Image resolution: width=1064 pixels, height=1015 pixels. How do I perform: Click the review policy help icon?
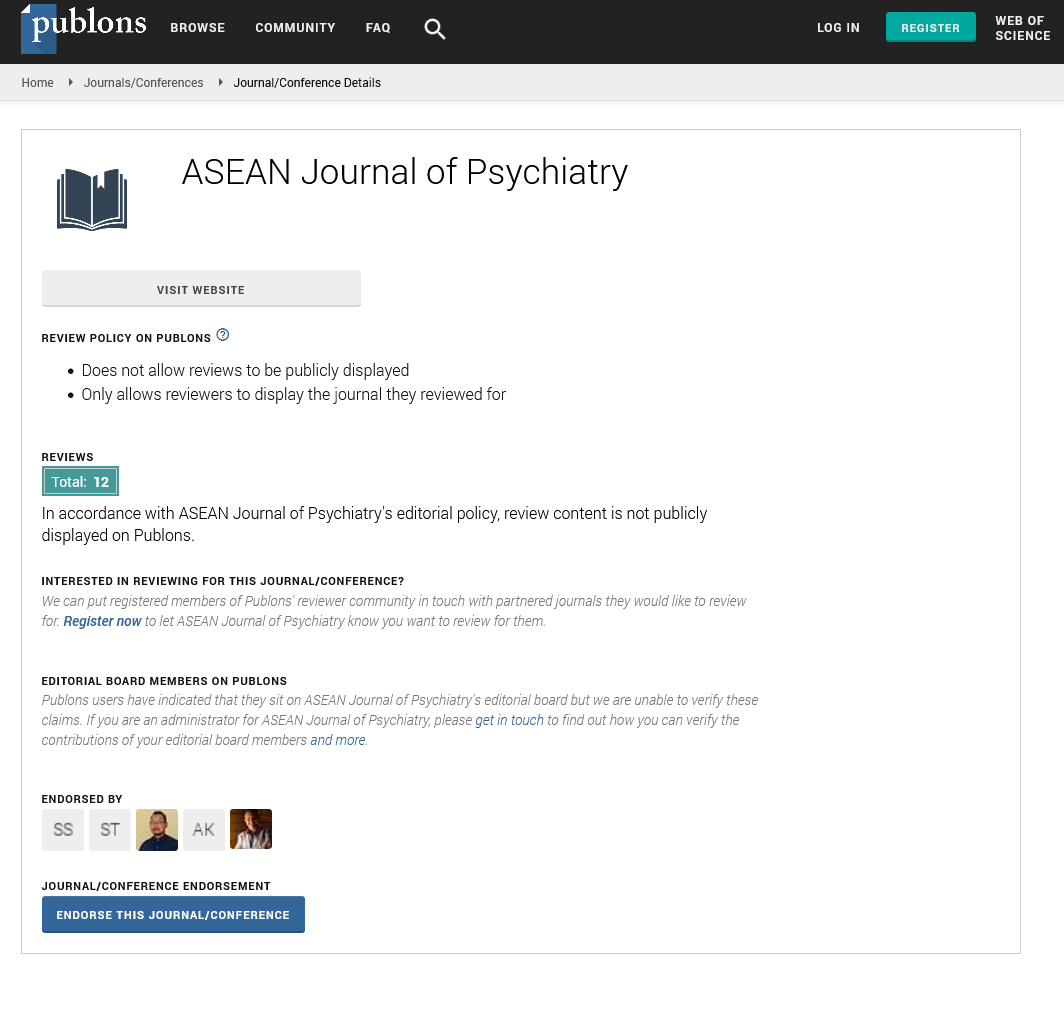223,335
